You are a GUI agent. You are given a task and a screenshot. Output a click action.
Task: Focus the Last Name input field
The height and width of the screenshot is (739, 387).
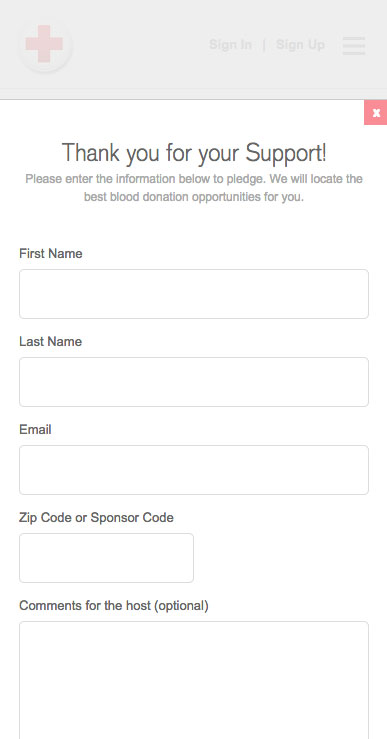(x=194, y=382)
